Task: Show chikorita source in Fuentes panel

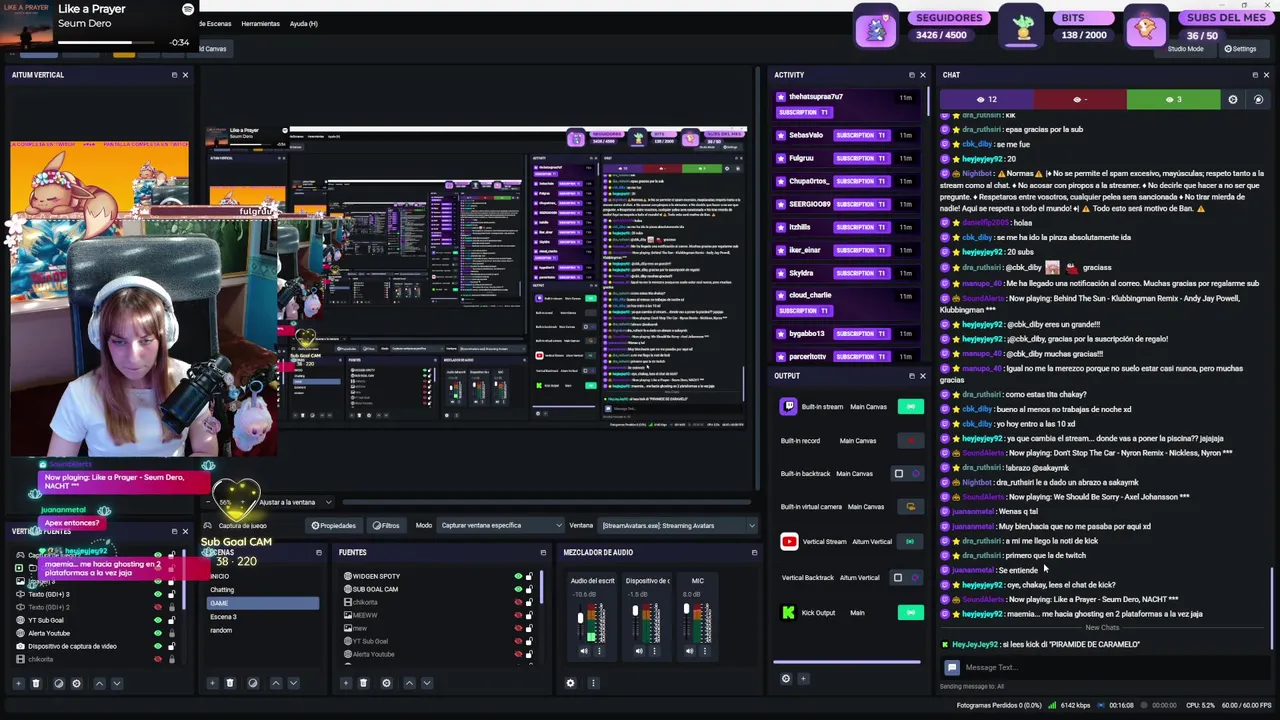Action: (518, 602)
